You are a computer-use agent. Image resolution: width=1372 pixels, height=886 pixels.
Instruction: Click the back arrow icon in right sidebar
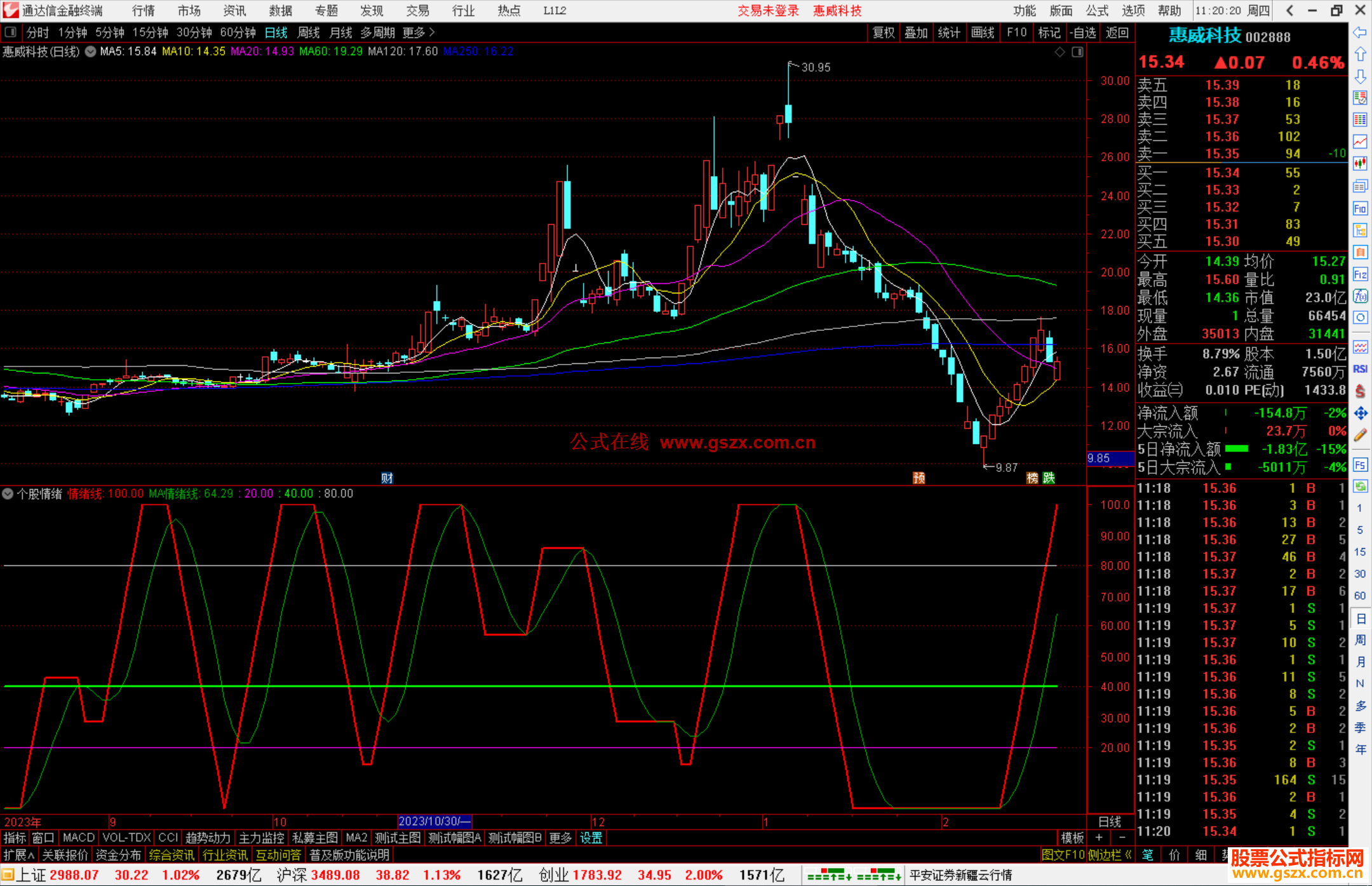pyautogui.click(x=1360, y=32)
